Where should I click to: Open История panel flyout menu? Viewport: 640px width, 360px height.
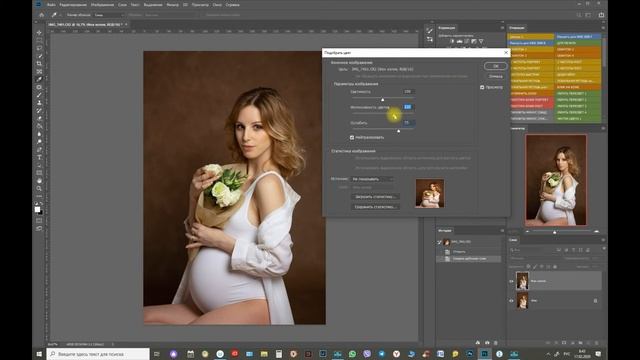click(502, 231)
